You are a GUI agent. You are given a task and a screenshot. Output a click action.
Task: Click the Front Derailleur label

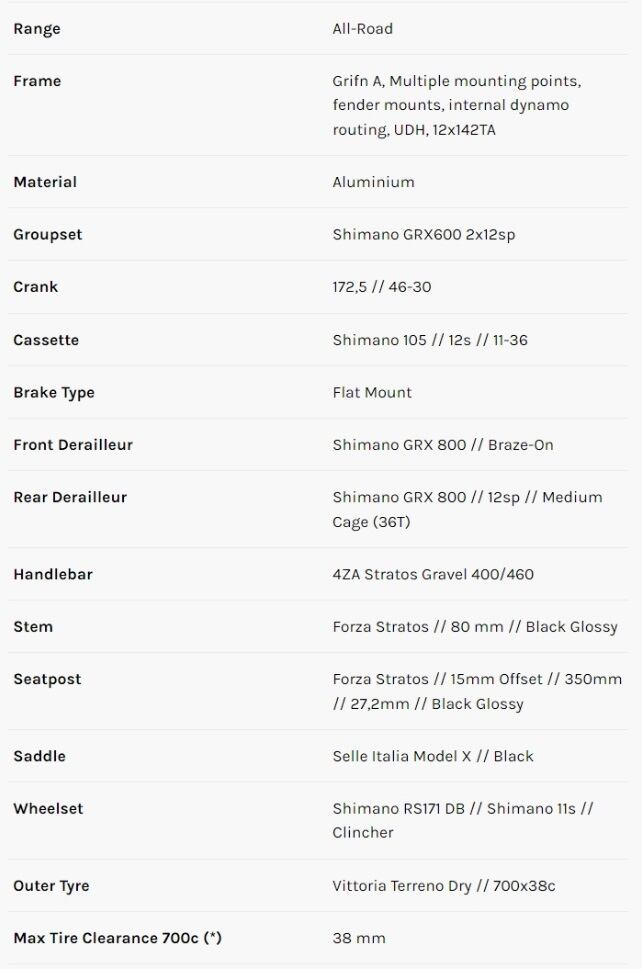pyautogui.click(x=73, y=445)
